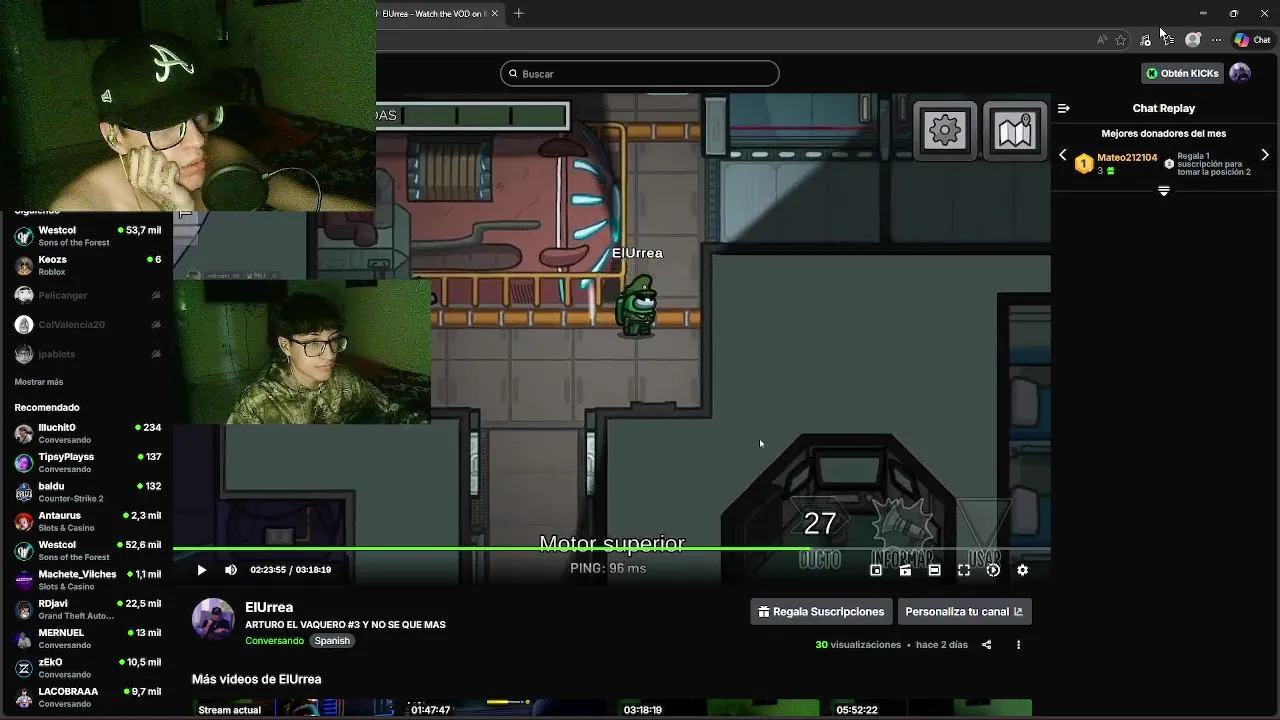This screenshot has height=720, width=1280.
Task: Click the Conversando category link
Action: (274, 641)
